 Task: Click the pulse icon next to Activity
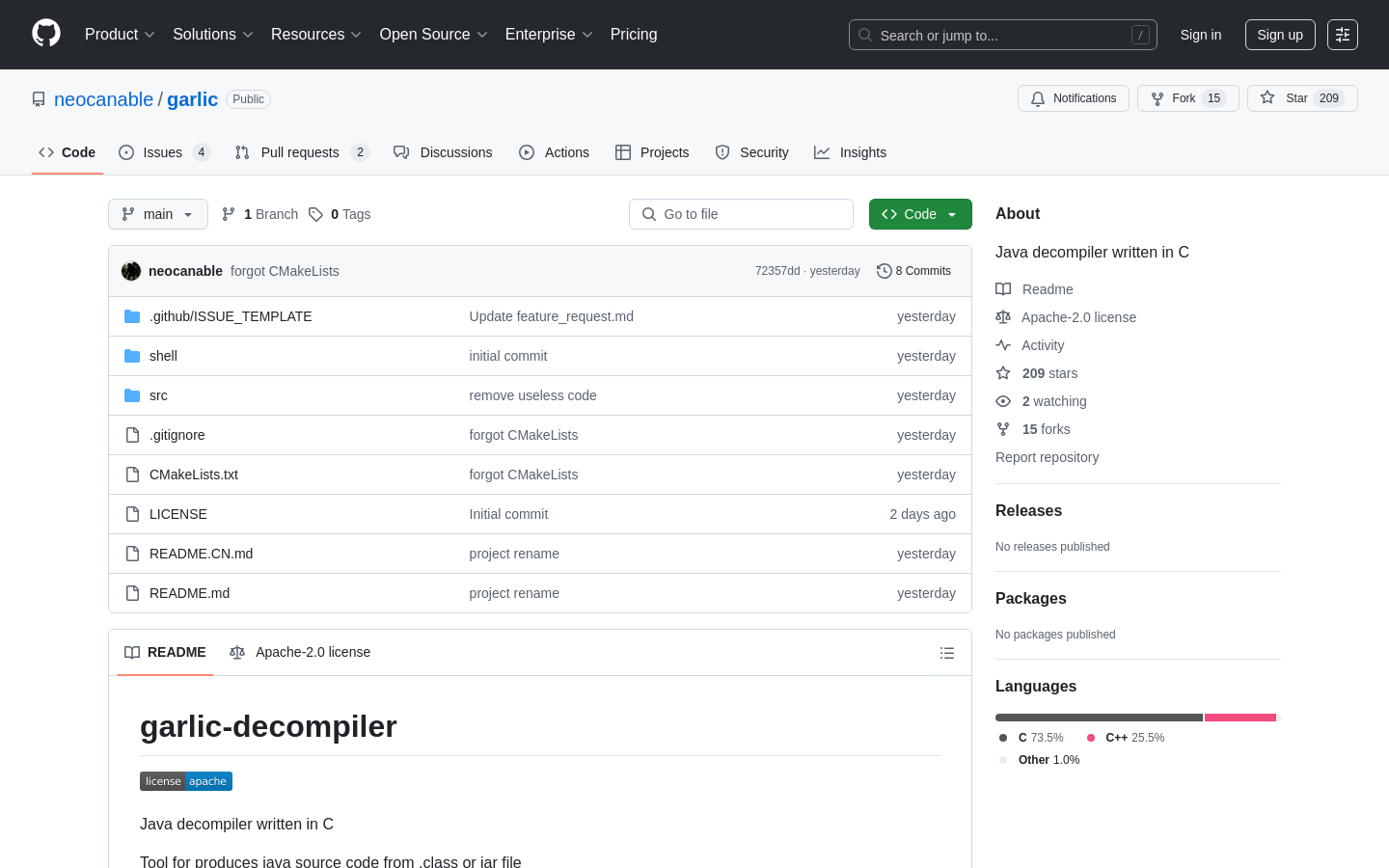coord(1003,345)
